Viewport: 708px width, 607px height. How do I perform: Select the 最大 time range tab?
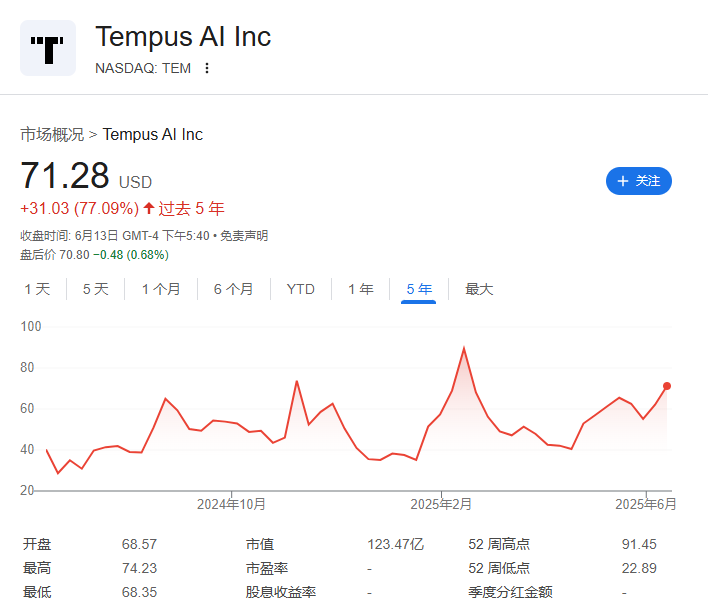479,289
